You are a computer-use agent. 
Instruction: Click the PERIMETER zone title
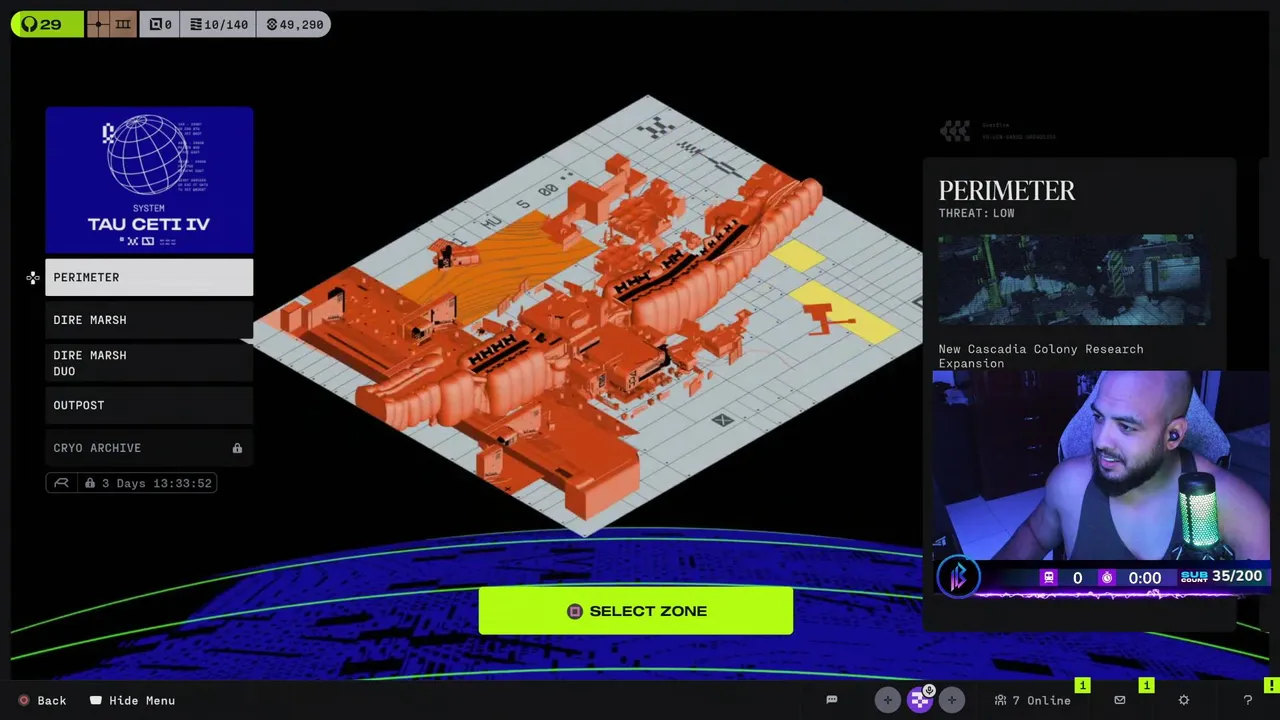pos(1007,191)
